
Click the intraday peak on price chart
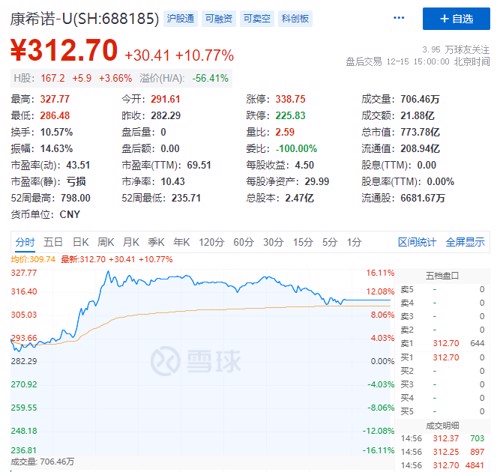tap(108, 272)
